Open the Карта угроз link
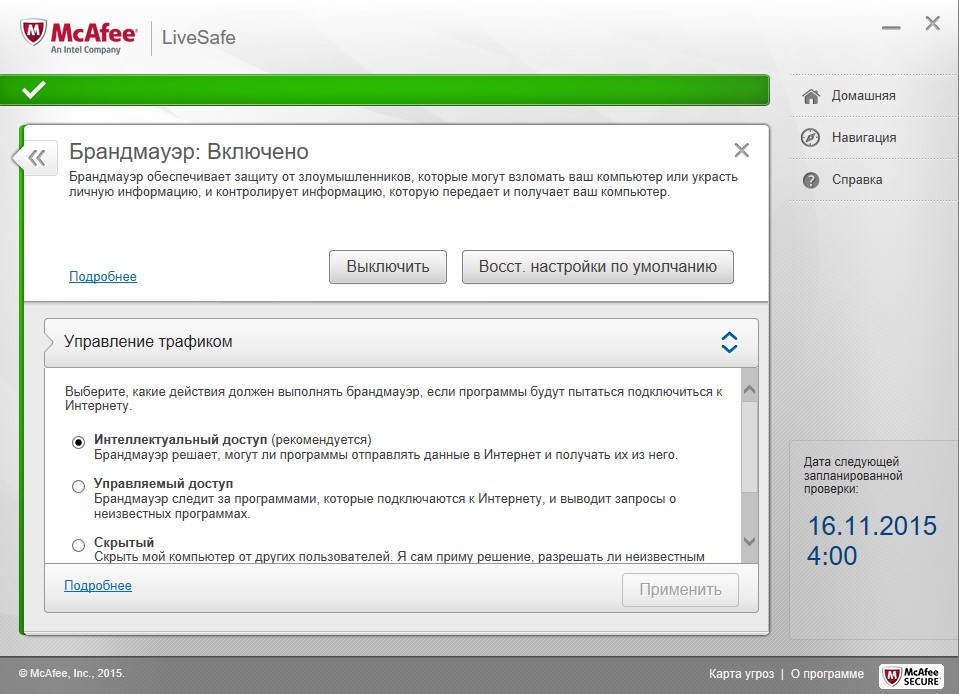This screenshot has height=694, width=959. click(x=741, y=674)
